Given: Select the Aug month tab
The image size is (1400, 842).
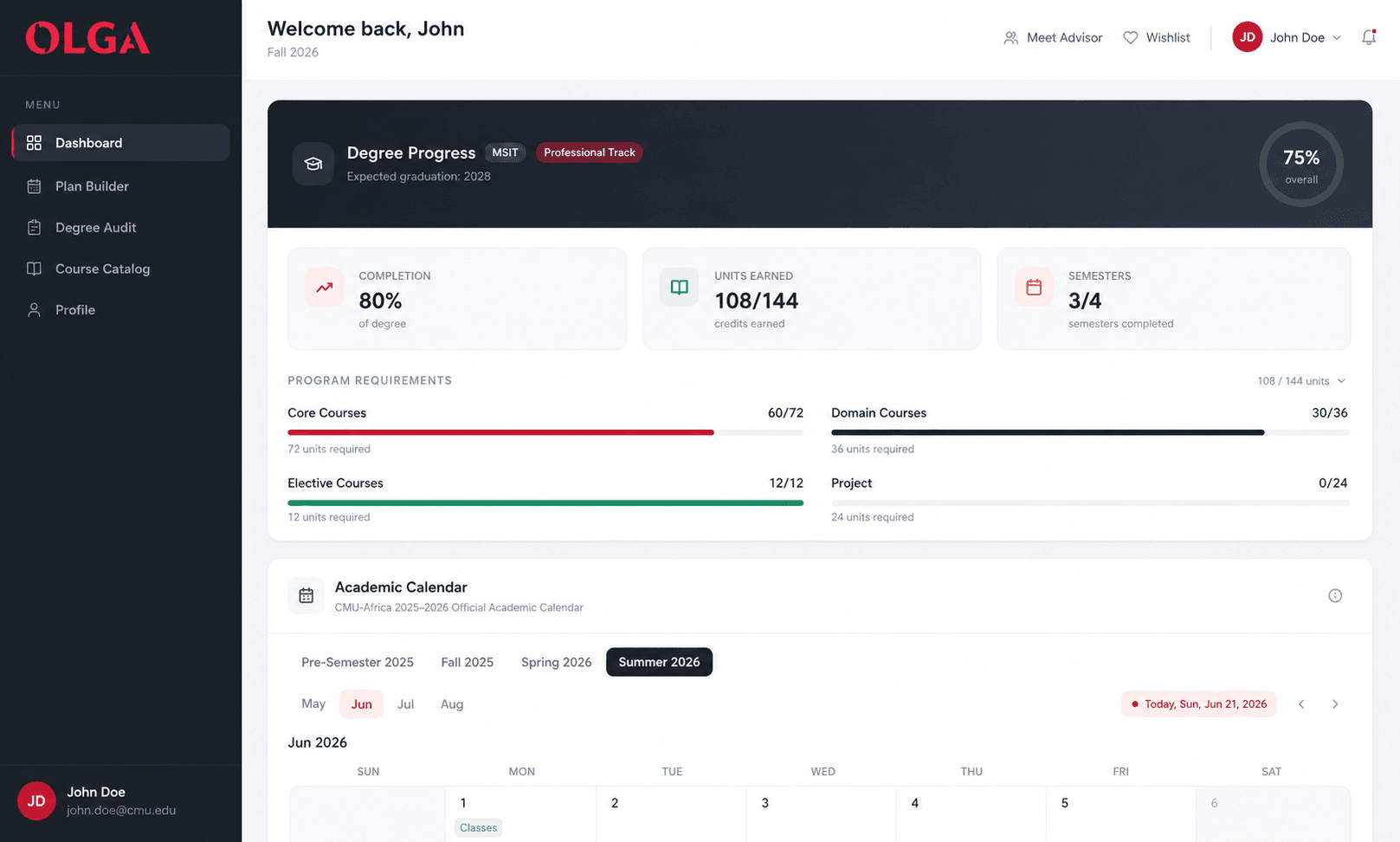Looking at the screenshot, I should (x=452, y=704).
